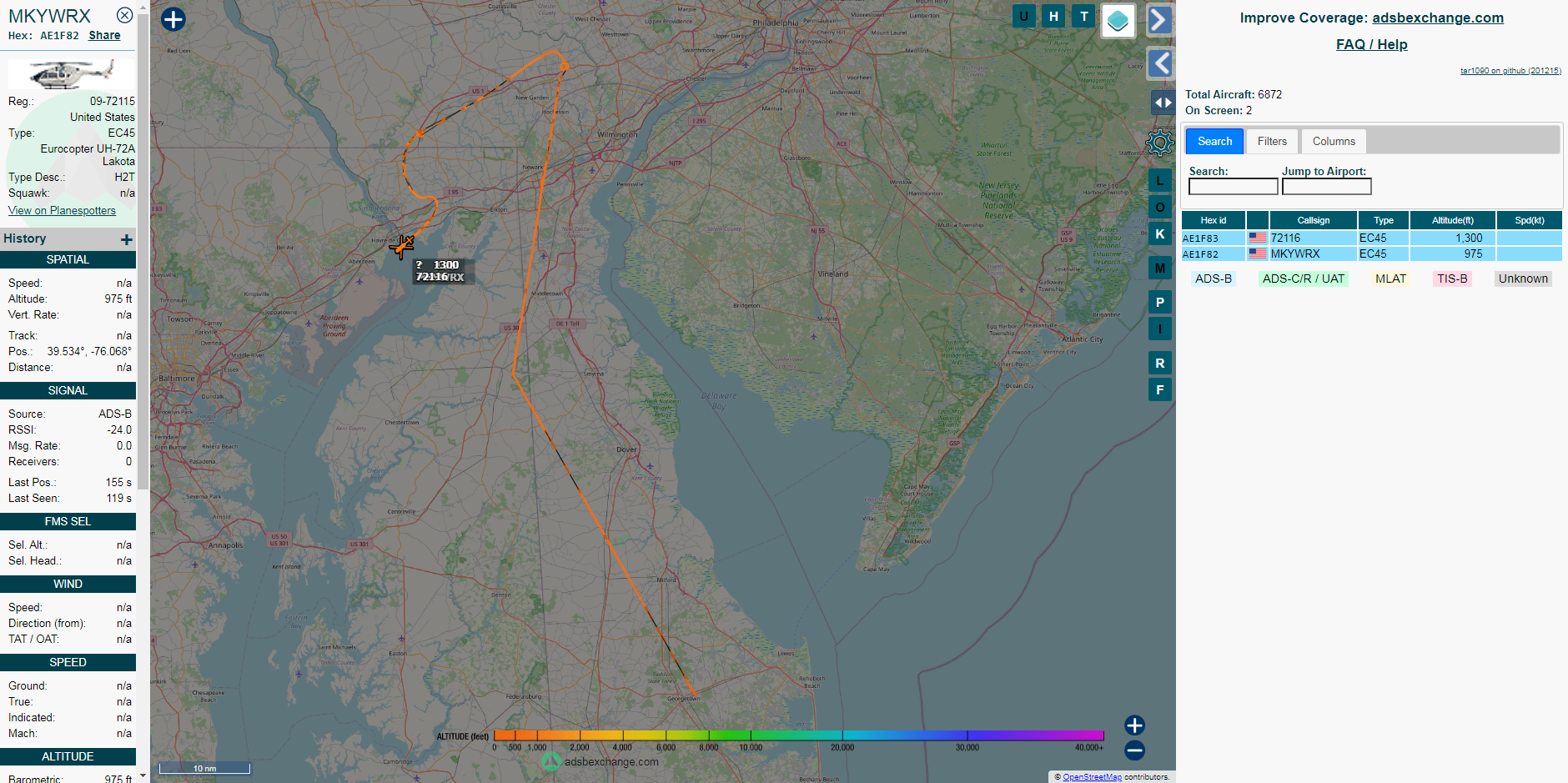This screenshot has width=1568, height=783.
Task: Sort table by Type column
Action: pyautogui.click(x=1384, y=220)
